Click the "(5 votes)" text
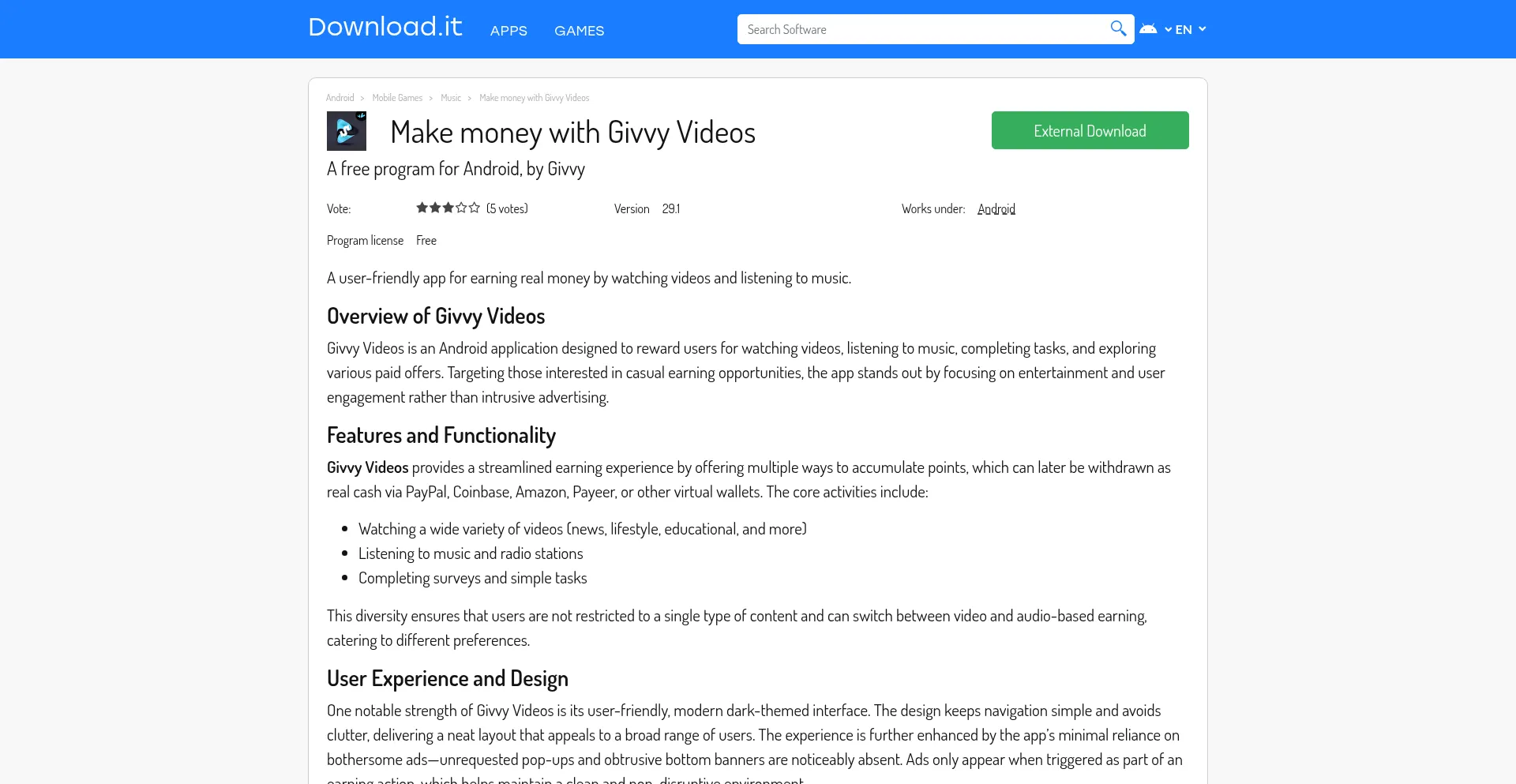This screenshot has height=784, width=1516. coord(507,208)
